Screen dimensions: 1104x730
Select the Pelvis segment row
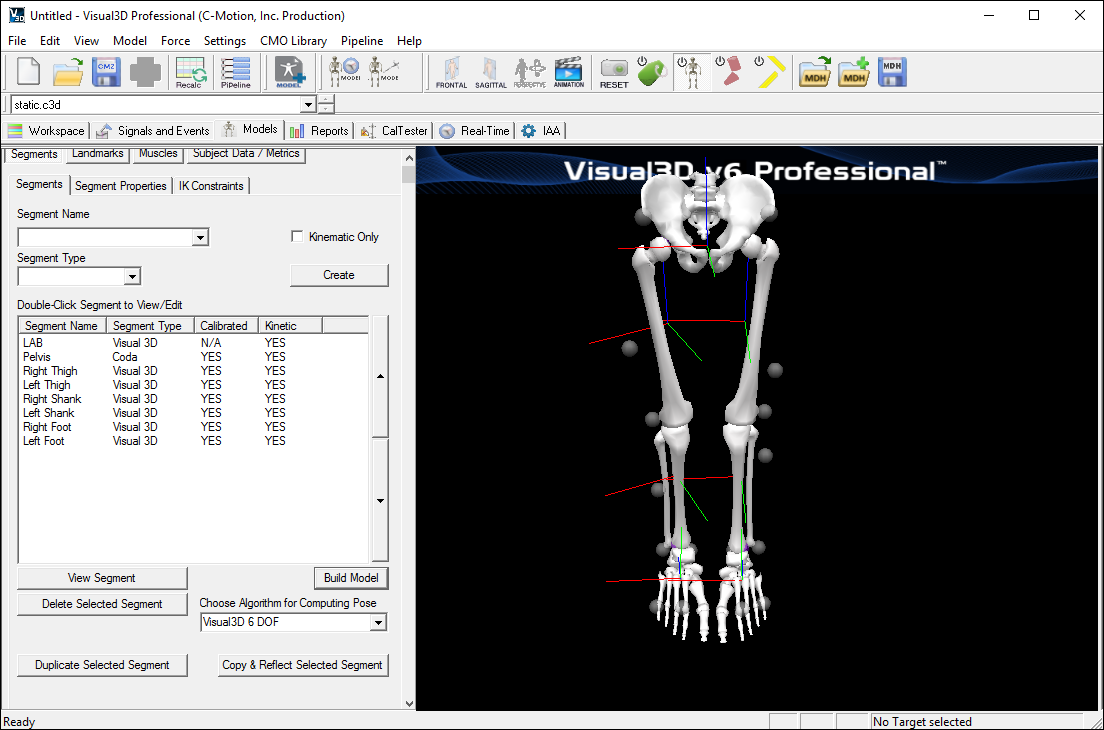click(x=193, y=357)
